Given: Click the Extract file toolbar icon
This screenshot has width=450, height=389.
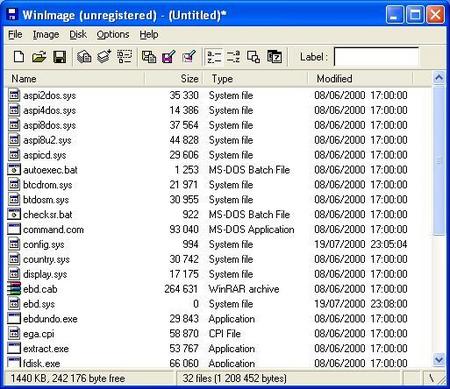Looking at the screenshot, I should pos(169,57).
